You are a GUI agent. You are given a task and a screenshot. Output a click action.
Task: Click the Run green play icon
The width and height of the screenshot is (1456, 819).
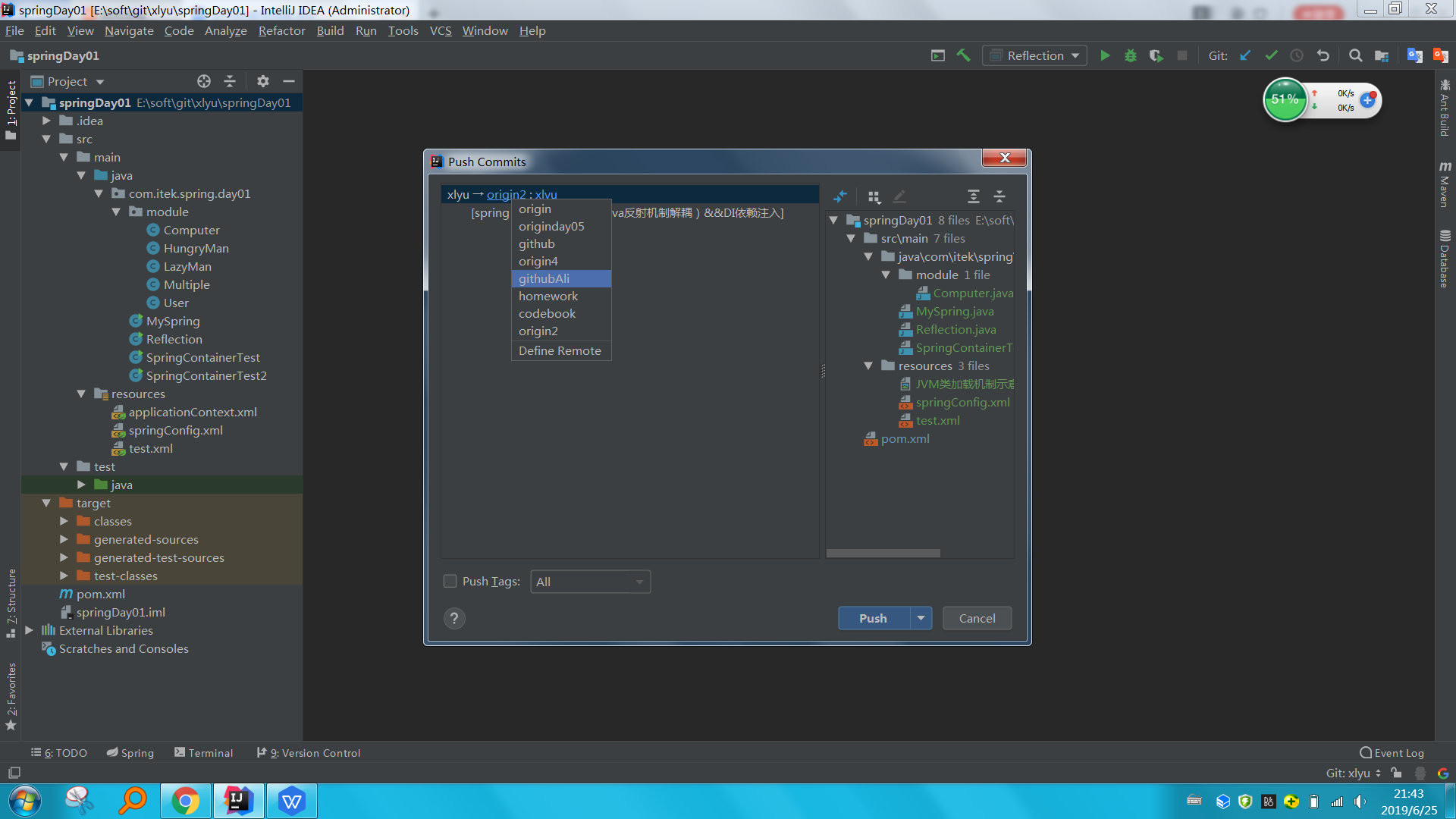pos(1105,55)
